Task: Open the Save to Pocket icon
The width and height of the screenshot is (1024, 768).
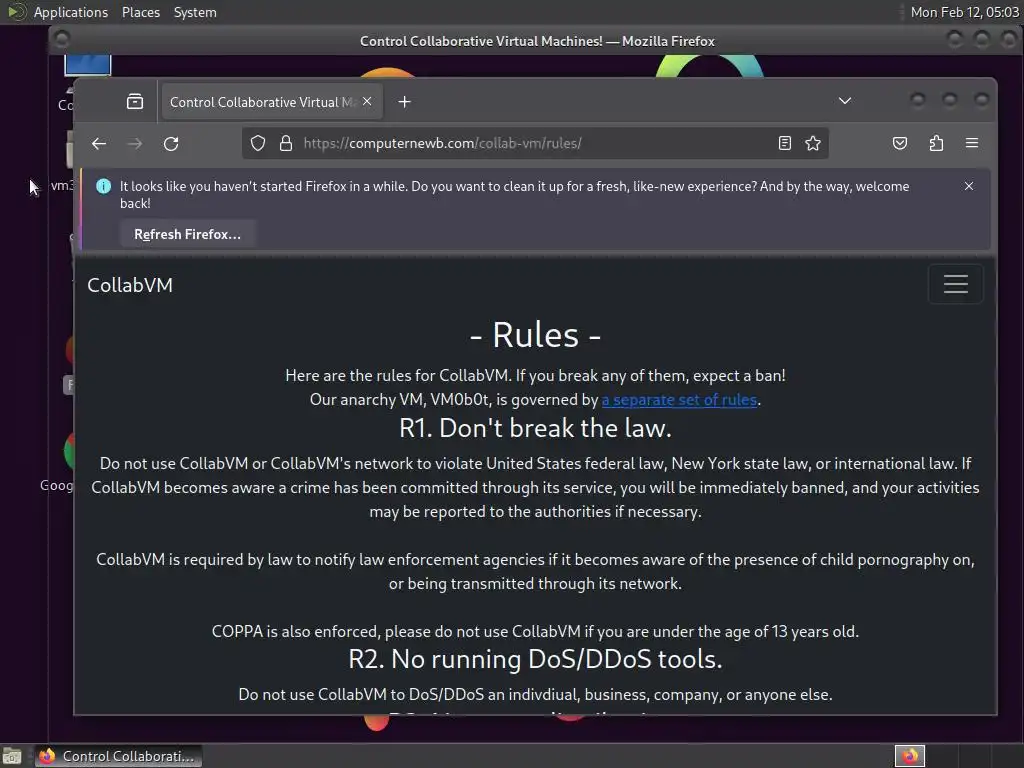Action: coord(900,143)
